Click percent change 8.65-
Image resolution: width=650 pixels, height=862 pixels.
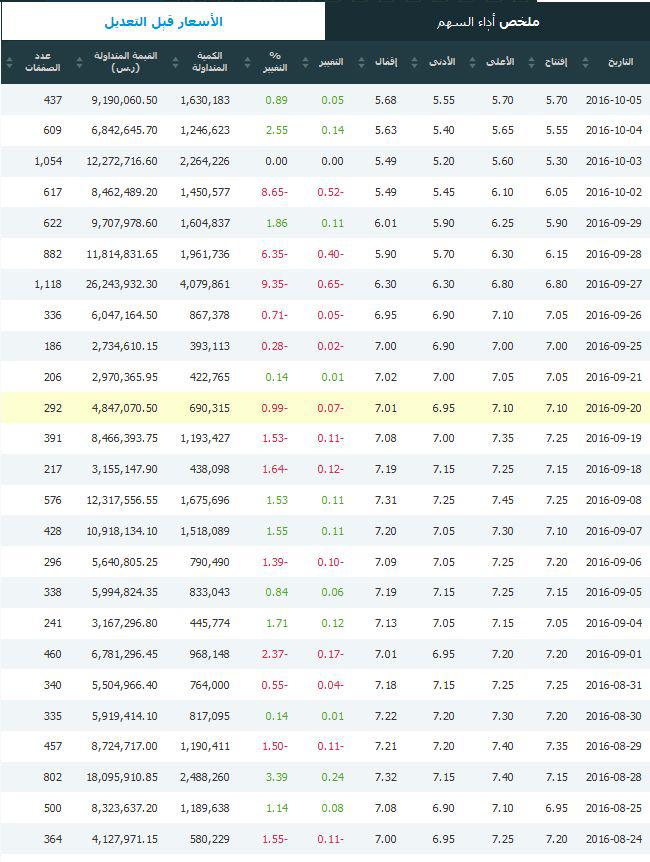point(274,192)
